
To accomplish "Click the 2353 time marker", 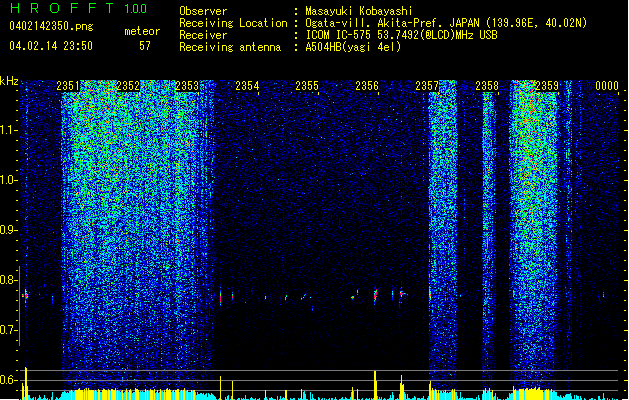I will pyautogui.click(x=187, y=86).
